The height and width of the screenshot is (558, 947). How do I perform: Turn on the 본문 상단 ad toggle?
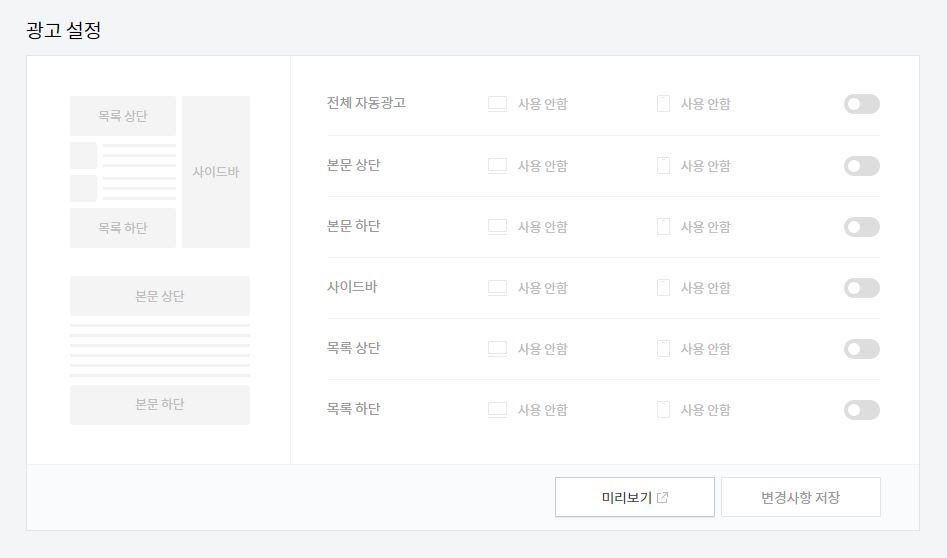[862, 166]
